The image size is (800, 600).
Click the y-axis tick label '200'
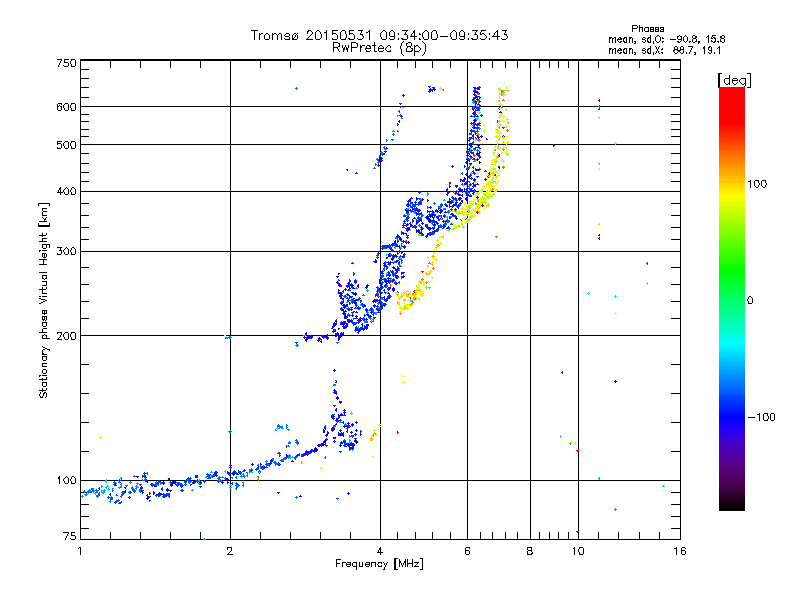point(66,336)
